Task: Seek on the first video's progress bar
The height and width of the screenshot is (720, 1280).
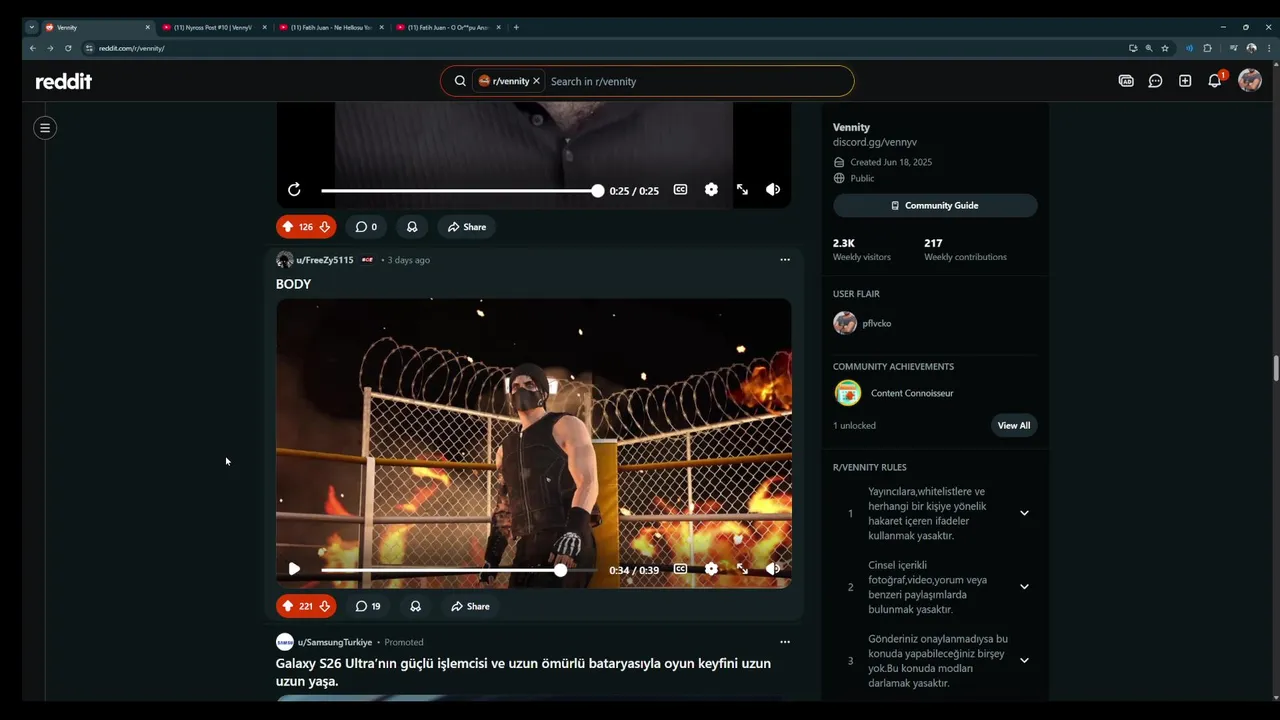Action: click(x=460, y=190)
